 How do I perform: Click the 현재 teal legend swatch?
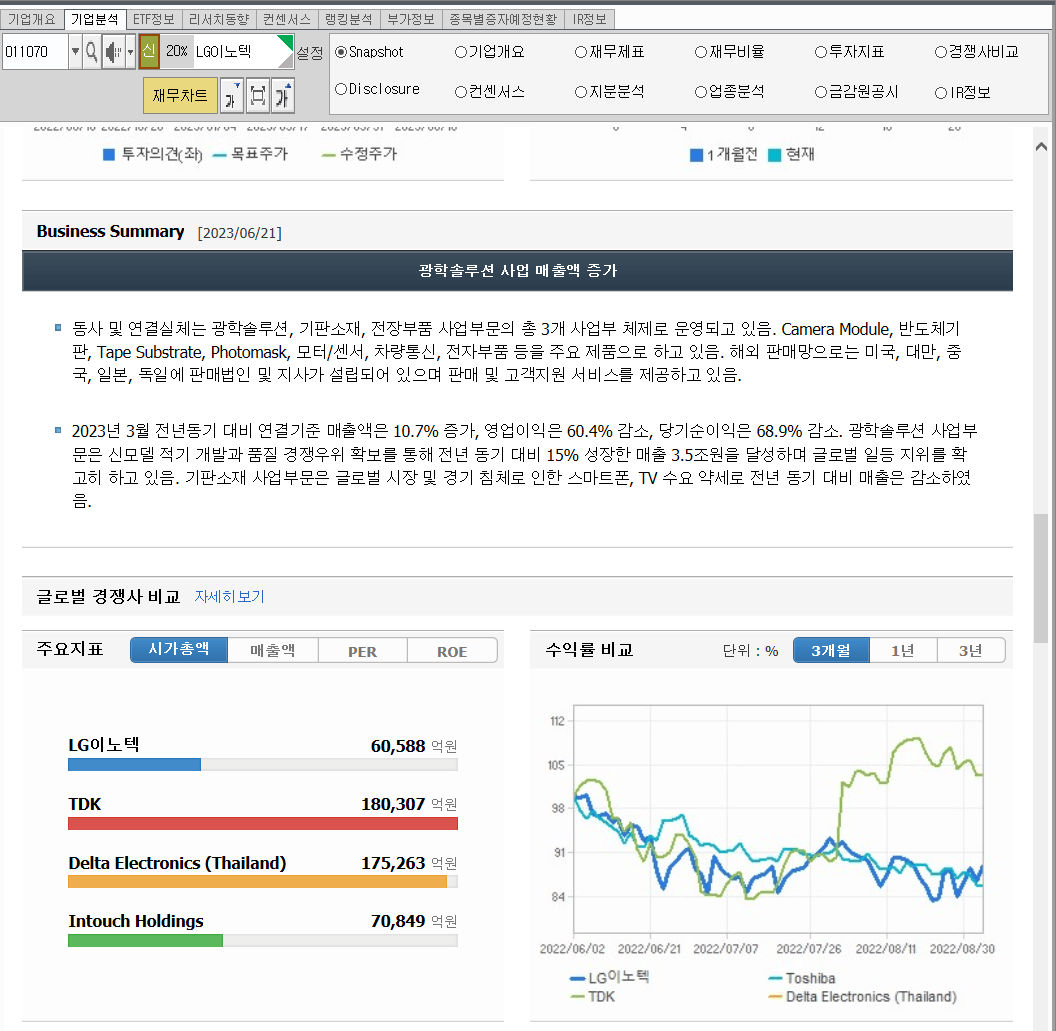coord(774,156)
